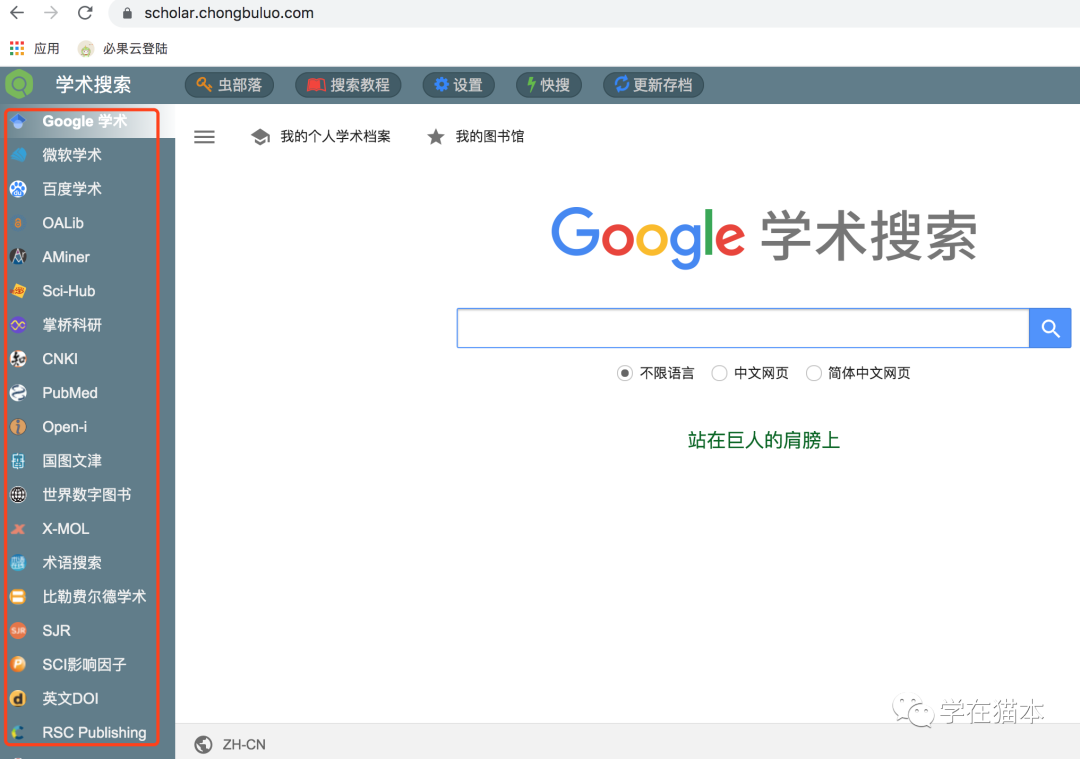Click the URL scholar.chongbuluo.com address bar
Viewport: 1080px width, 759px height.
point(229,13)
